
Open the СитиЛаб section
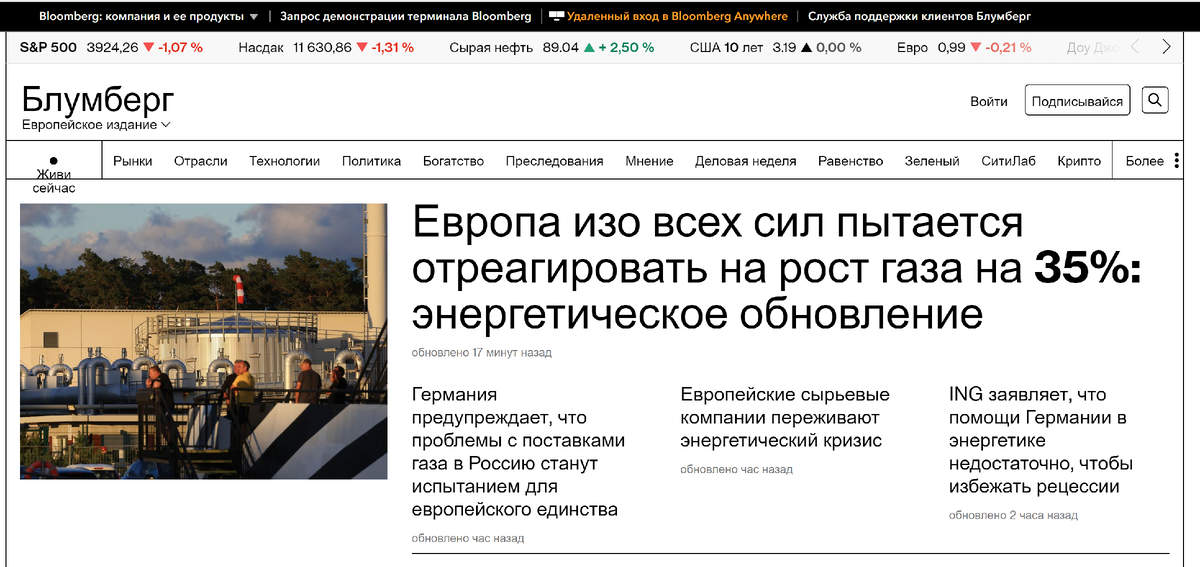1009,161
